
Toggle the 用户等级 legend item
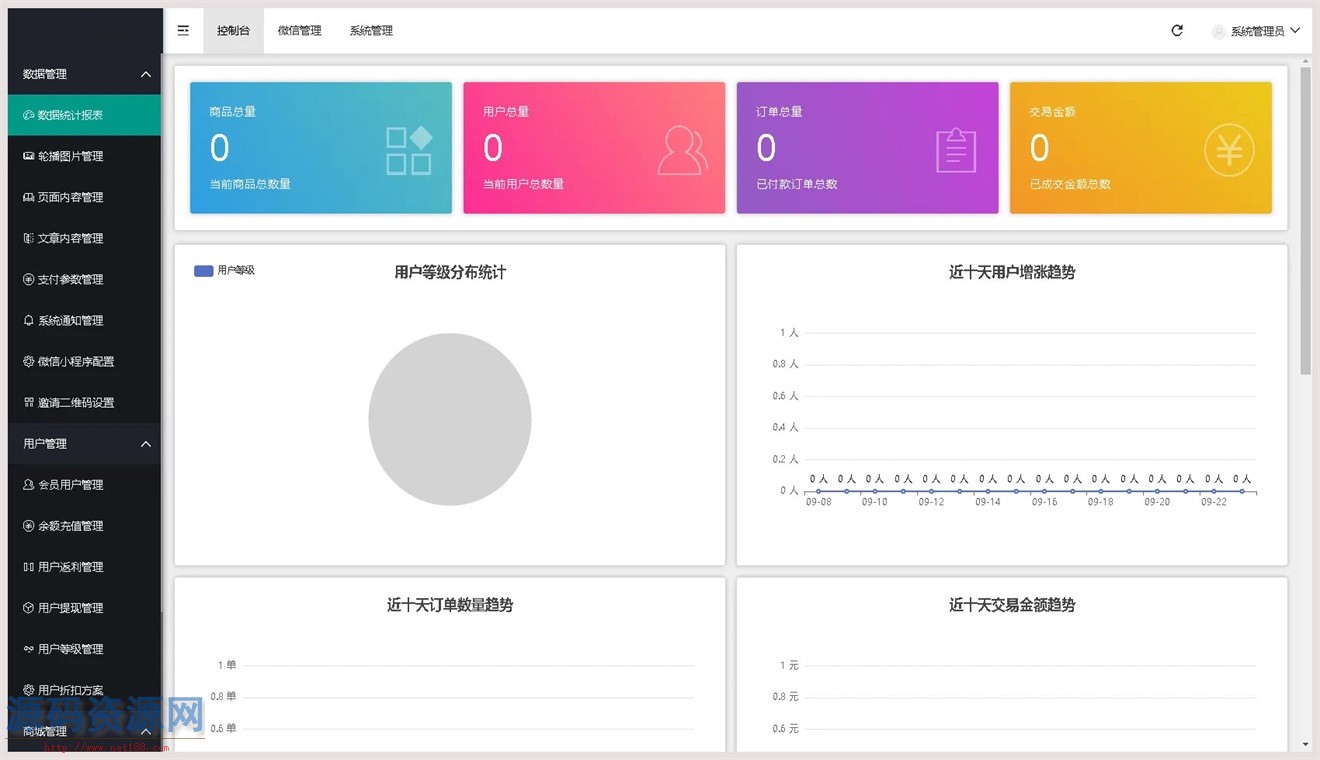click(x=225, y=271)
